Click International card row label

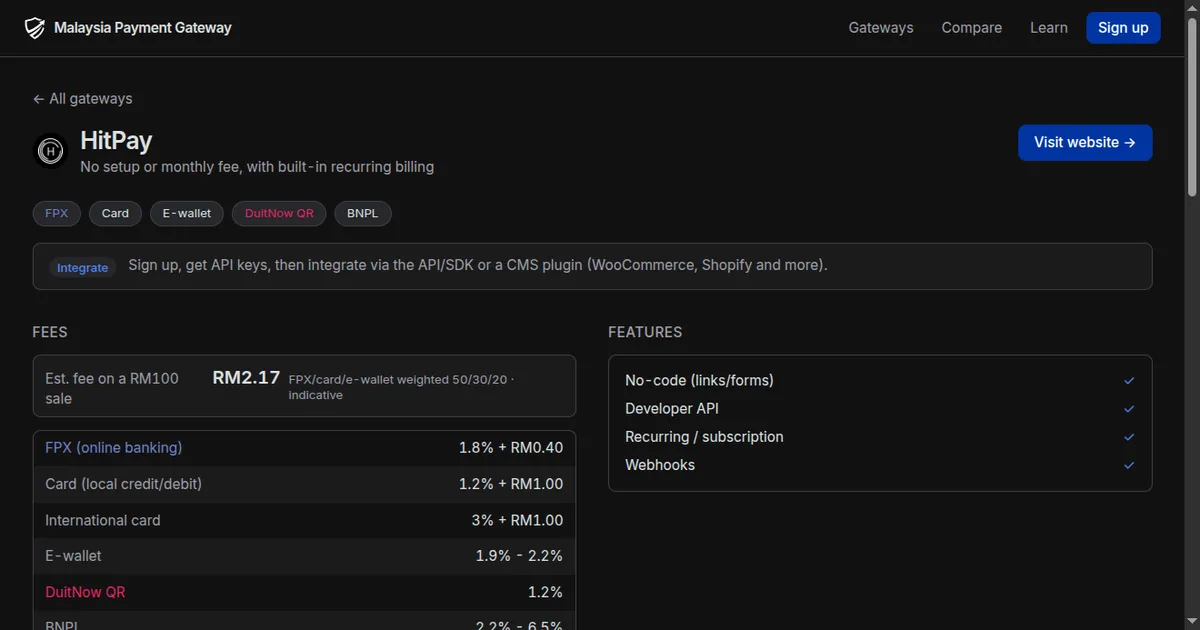click(103, 520)
